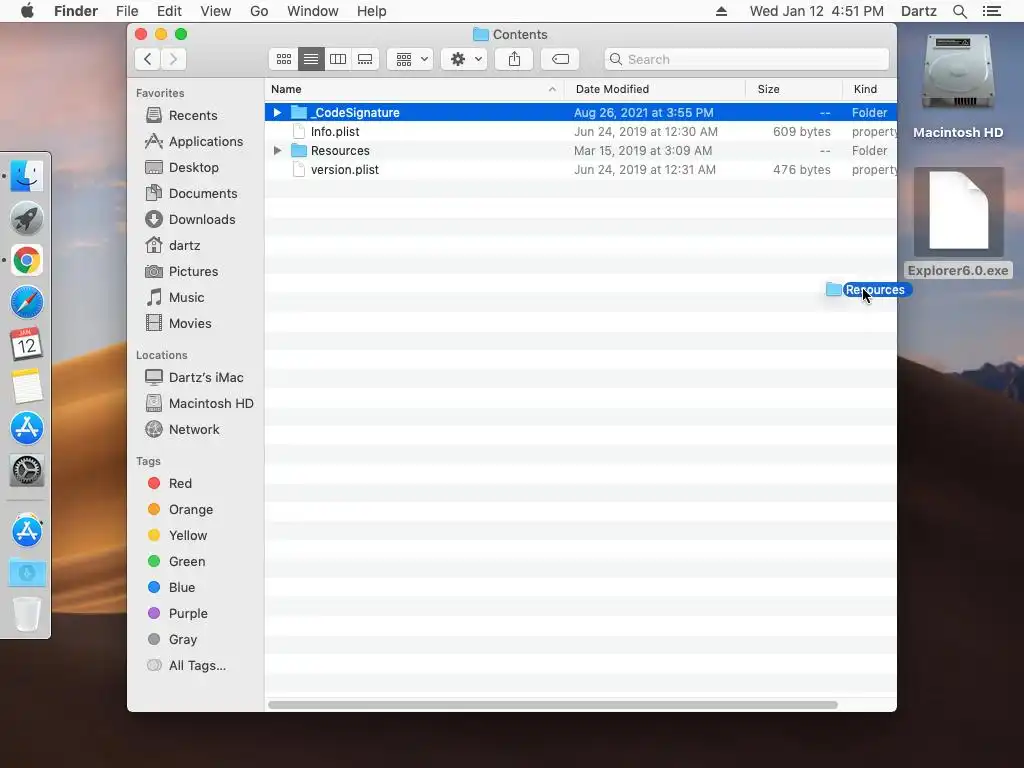This screenshot has width=1024, height=768.
Task: Open the Help menu
Action: pyautogui.click(x=372, y=11)
